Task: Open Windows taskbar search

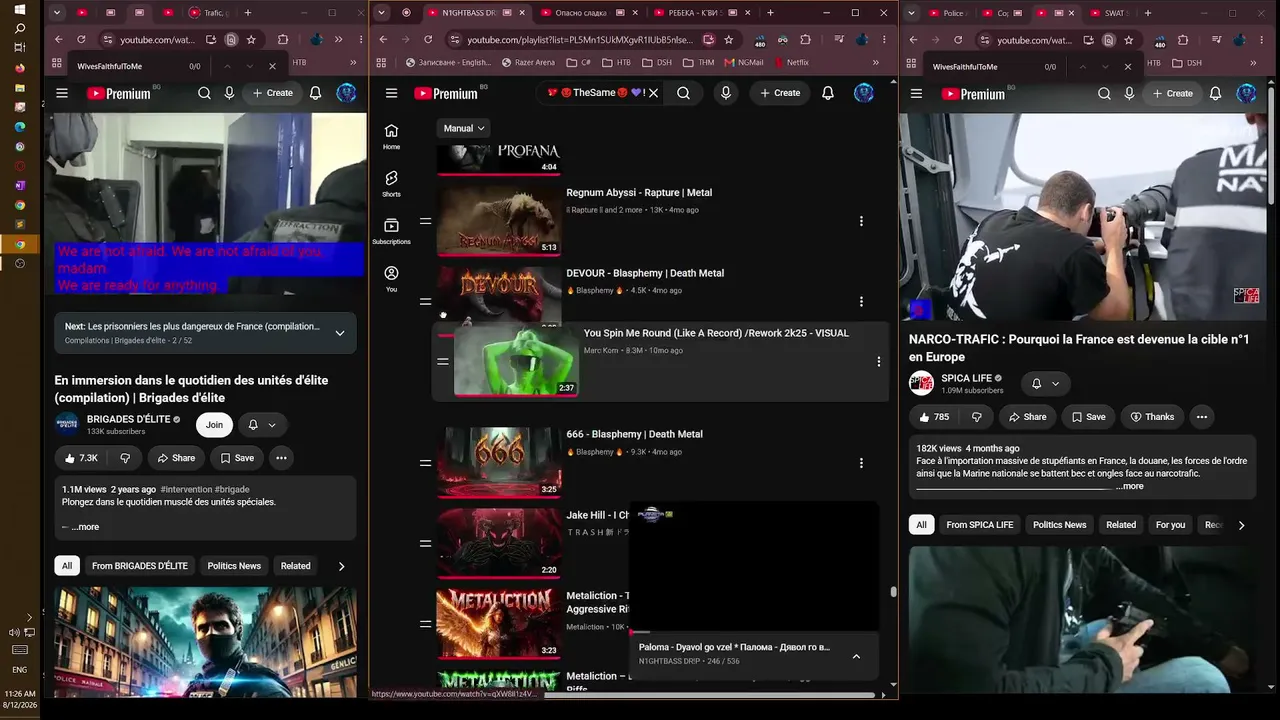Action: (x=19, y=29)
